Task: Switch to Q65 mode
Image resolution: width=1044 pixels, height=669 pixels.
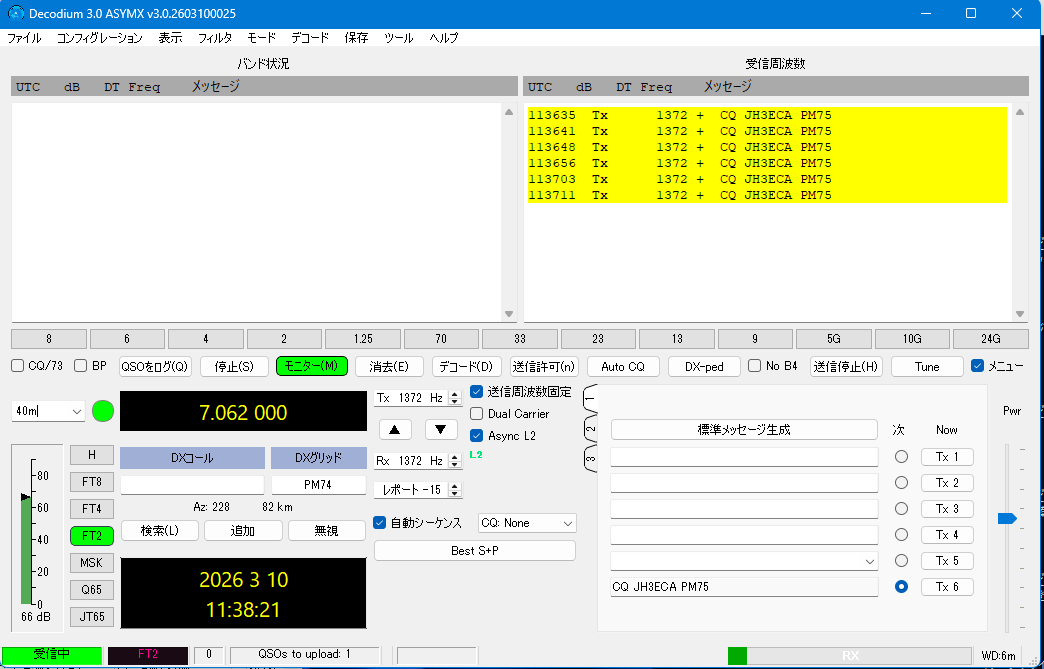Action: coord(92,590)
